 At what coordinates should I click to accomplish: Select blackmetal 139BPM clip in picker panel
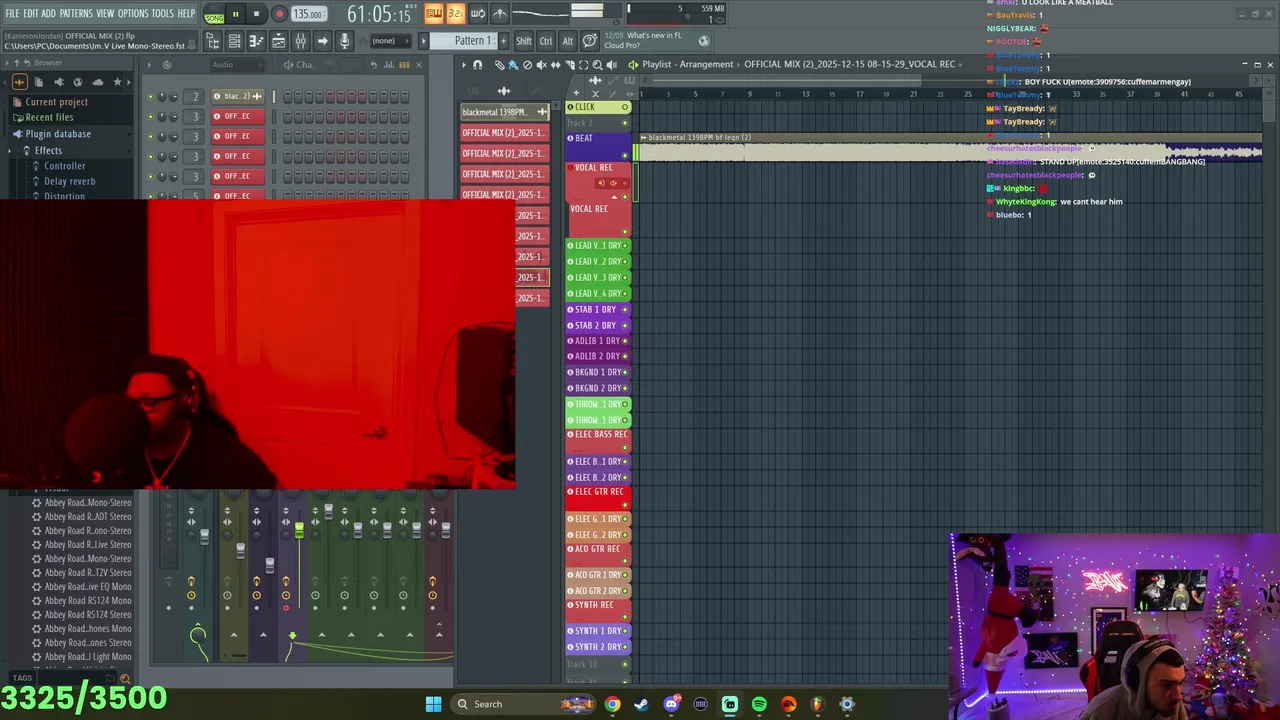[504, 112]
